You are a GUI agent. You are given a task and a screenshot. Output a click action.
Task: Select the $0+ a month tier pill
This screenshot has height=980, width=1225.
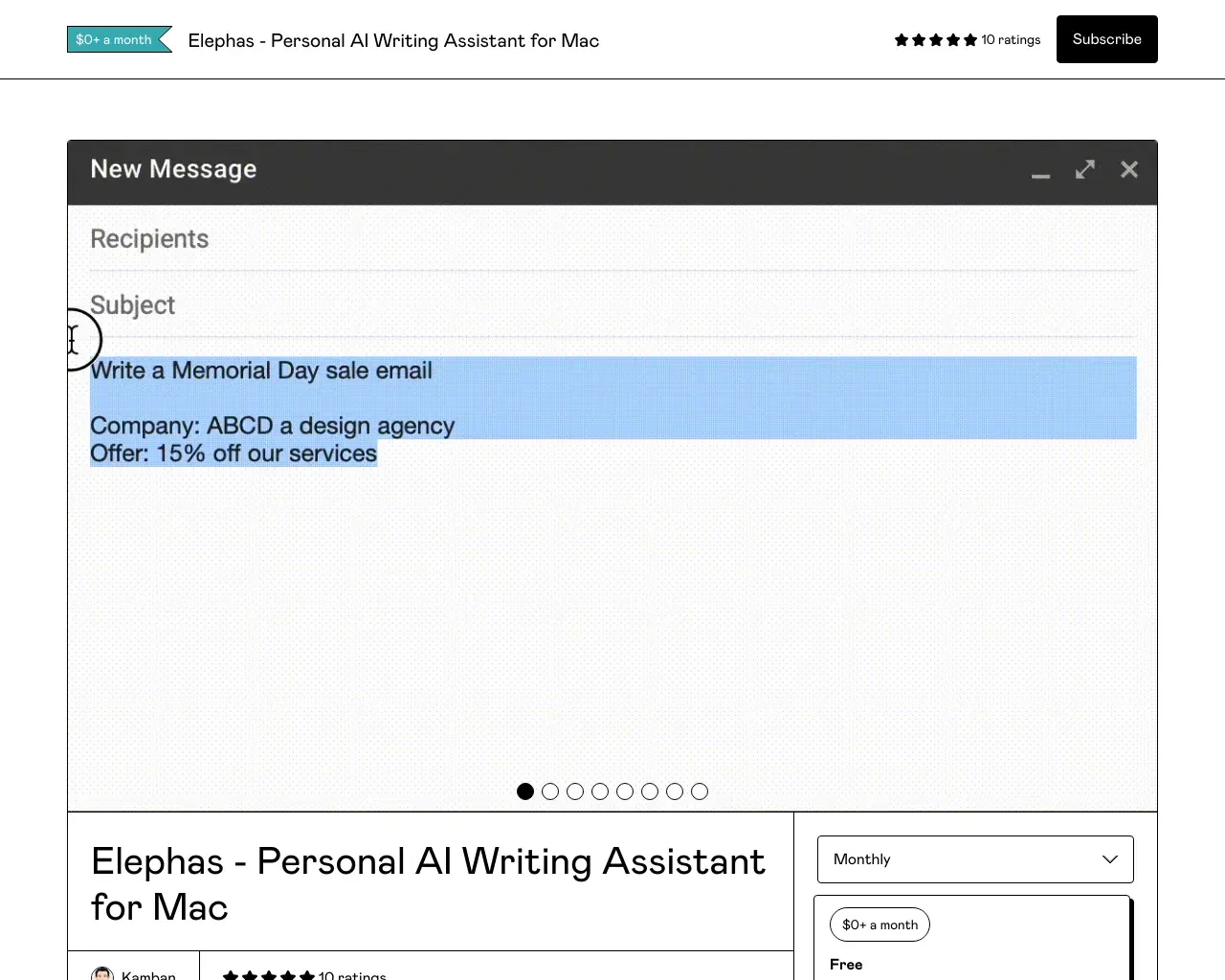pyautogui.click(x=880, y=924)
